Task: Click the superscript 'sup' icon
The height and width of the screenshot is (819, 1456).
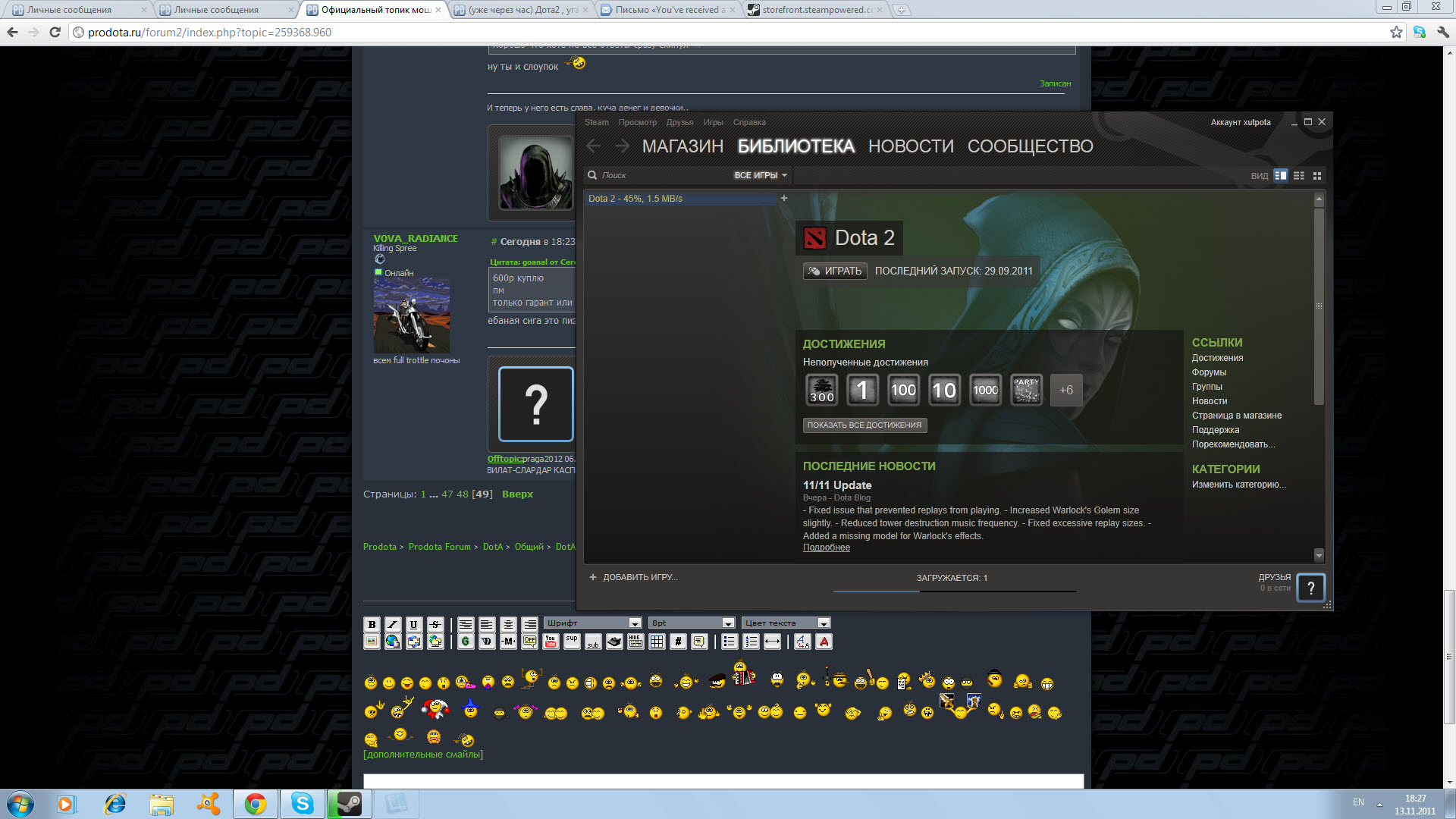Action: click(x=572, y=642)
